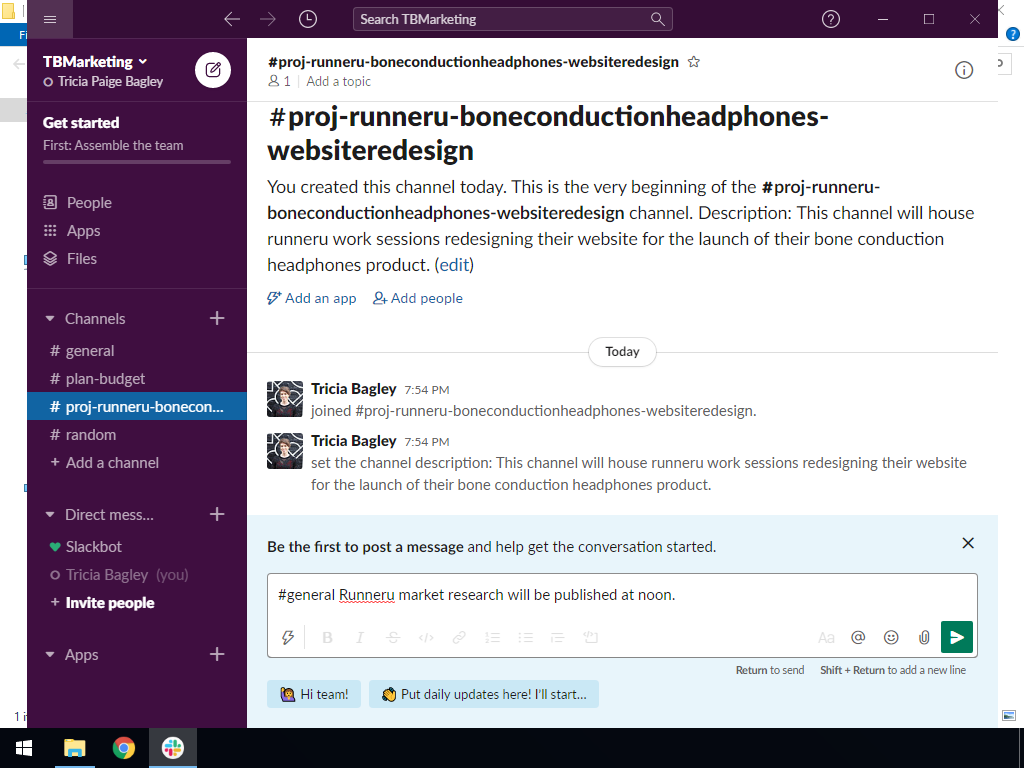This screenshot has height=768, width=1024.
Task: Dismiss the first-message banner with X
Action: pos(968,543)
